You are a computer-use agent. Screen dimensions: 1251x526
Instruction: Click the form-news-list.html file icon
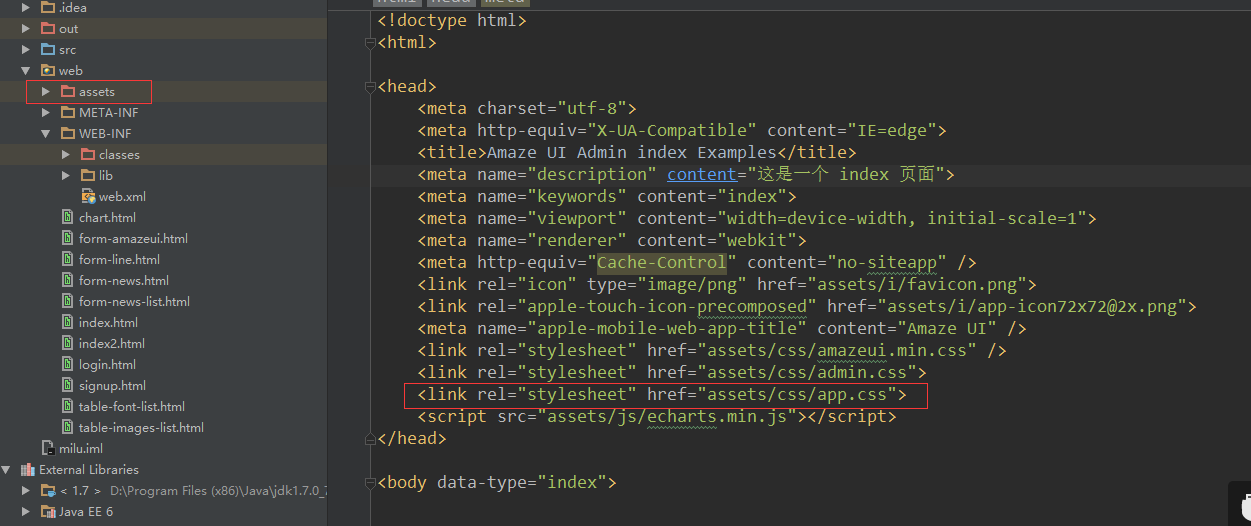[69, 301]
